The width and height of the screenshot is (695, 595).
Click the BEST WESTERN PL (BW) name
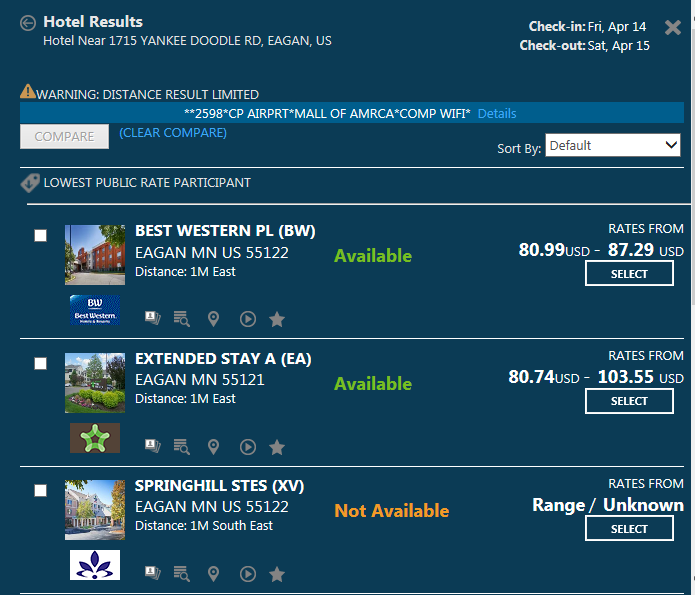click(225, 231)
